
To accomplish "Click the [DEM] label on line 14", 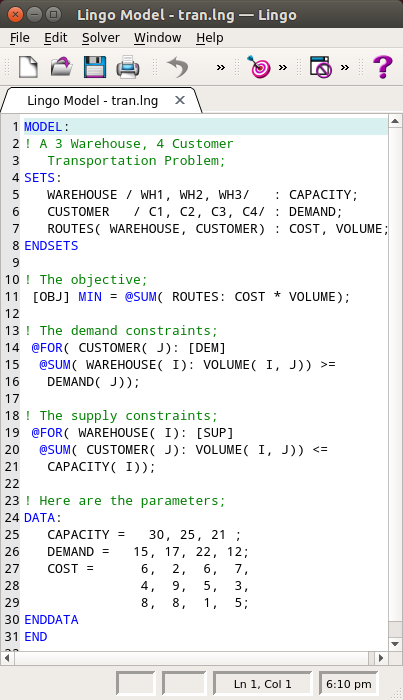I will 207,347.
